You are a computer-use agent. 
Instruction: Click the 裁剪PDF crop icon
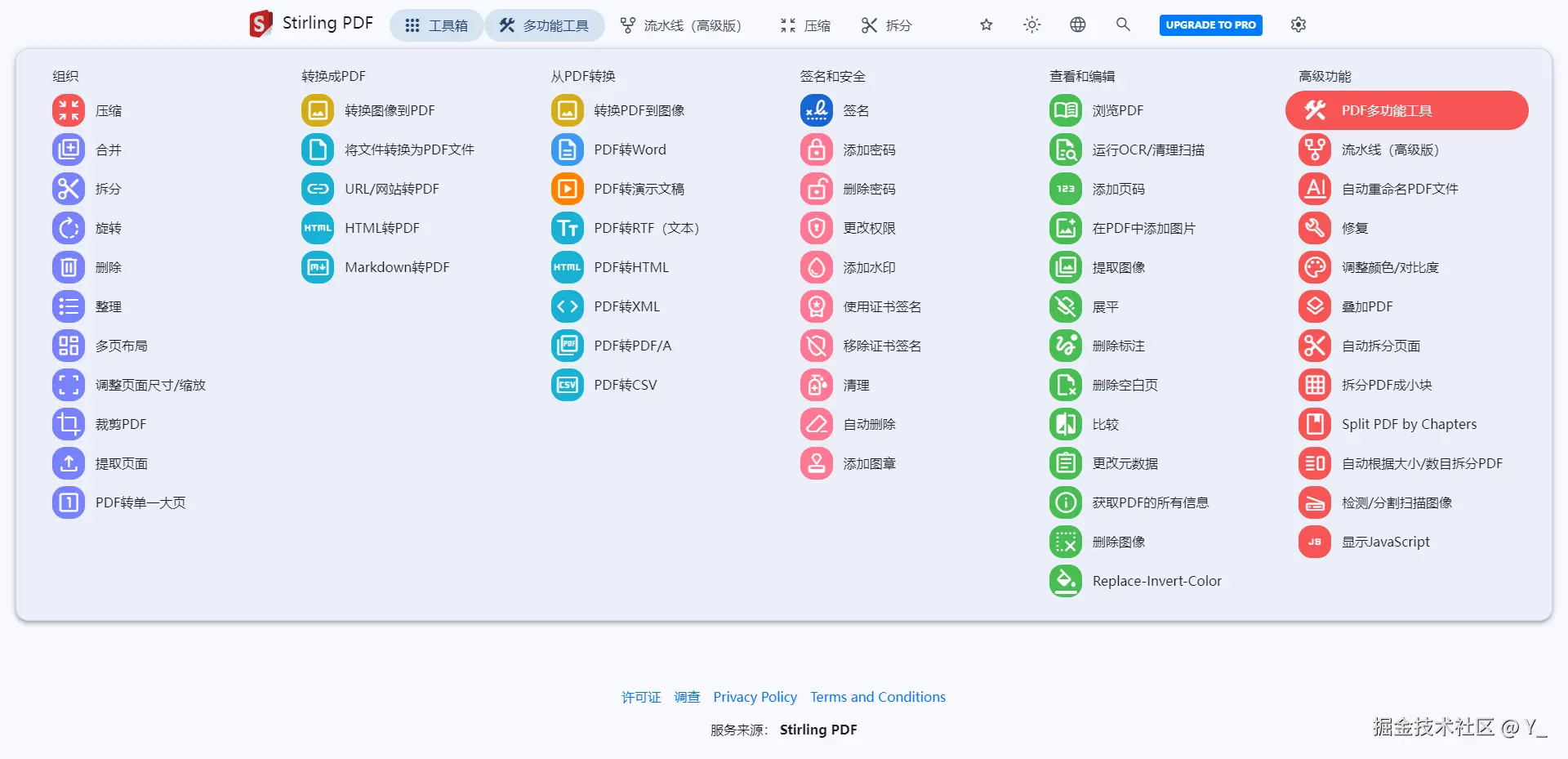click(69, 424)
